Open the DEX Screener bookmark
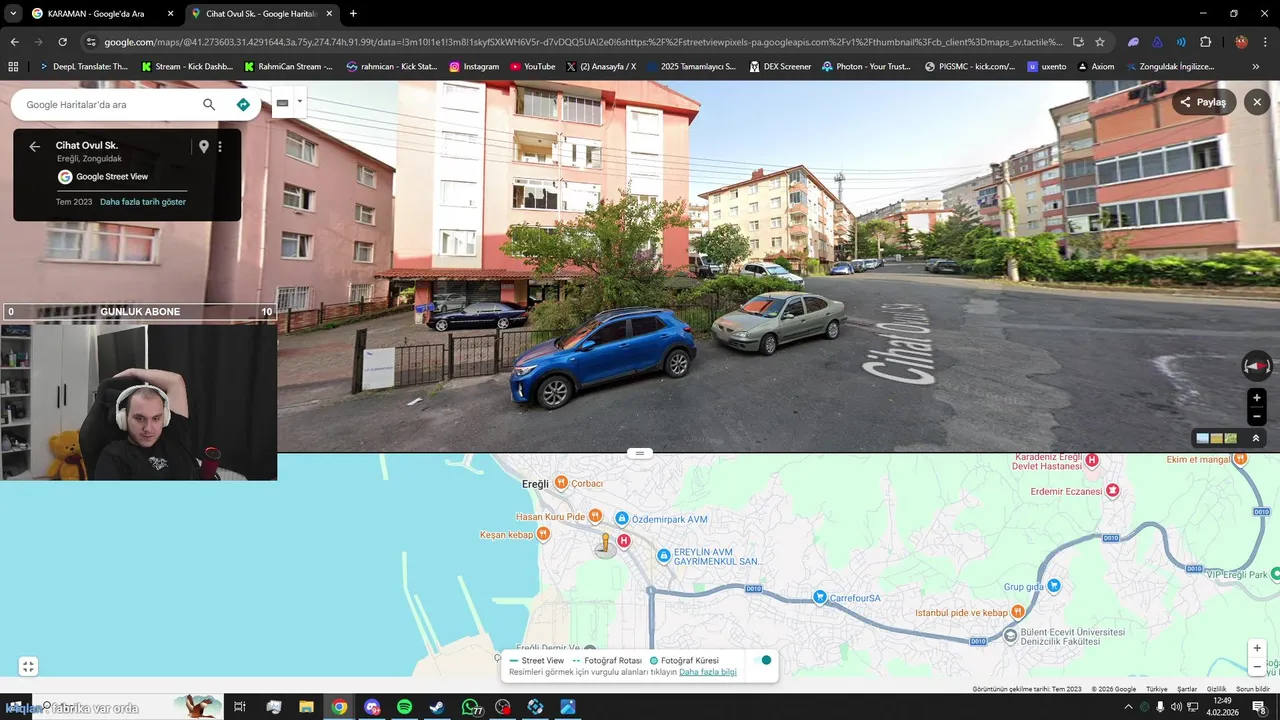 coord(780,67)
